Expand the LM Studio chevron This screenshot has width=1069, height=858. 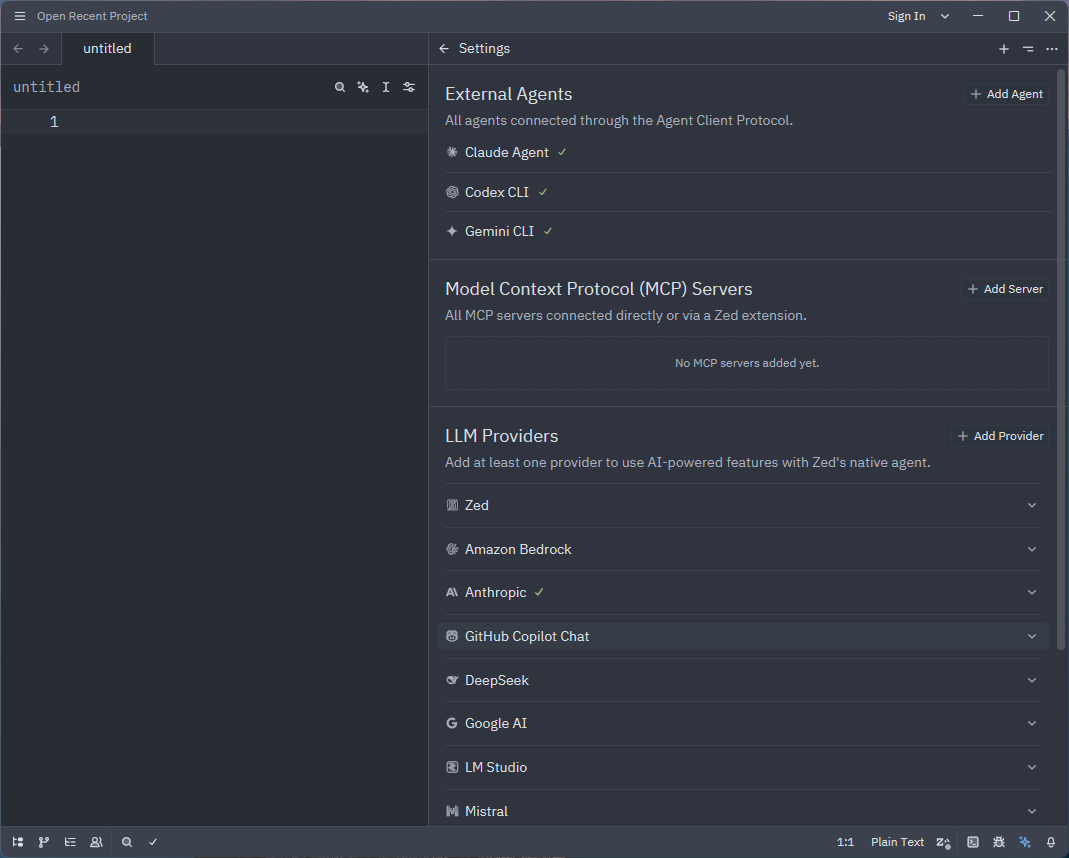[1032, 767]
